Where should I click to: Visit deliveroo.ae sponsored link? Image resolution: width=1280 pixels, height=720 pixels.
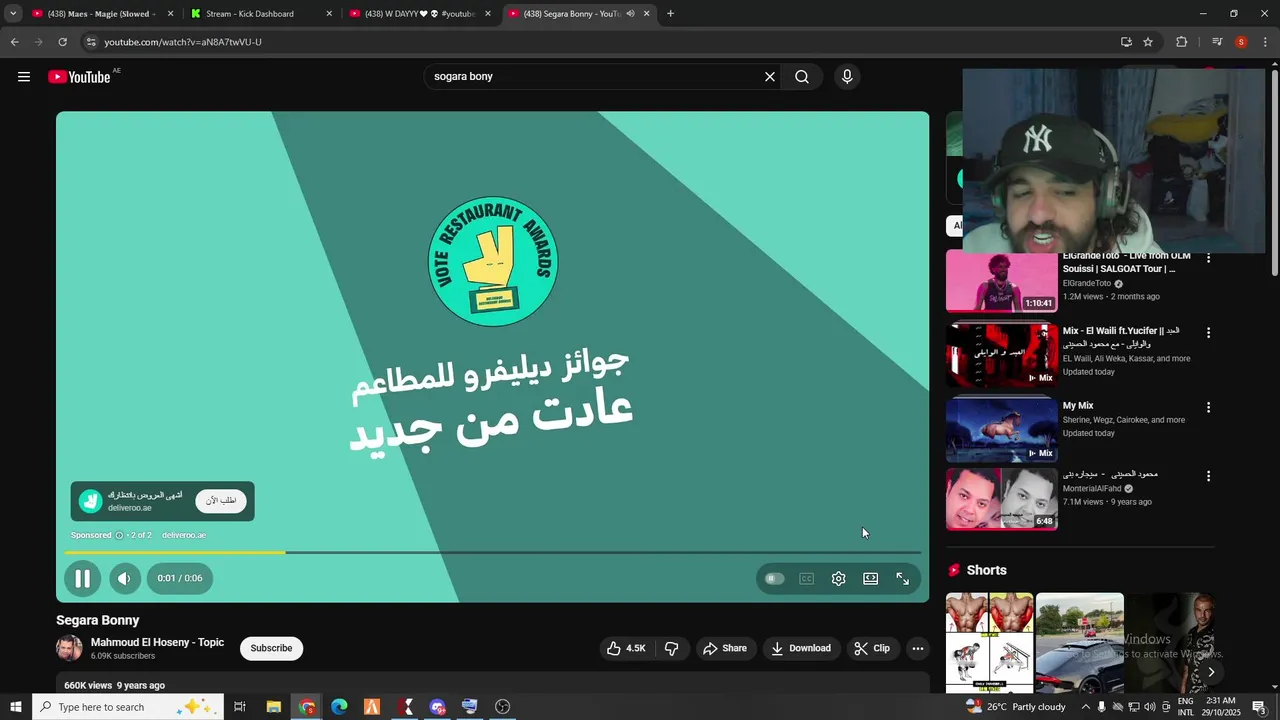(184, 535)
